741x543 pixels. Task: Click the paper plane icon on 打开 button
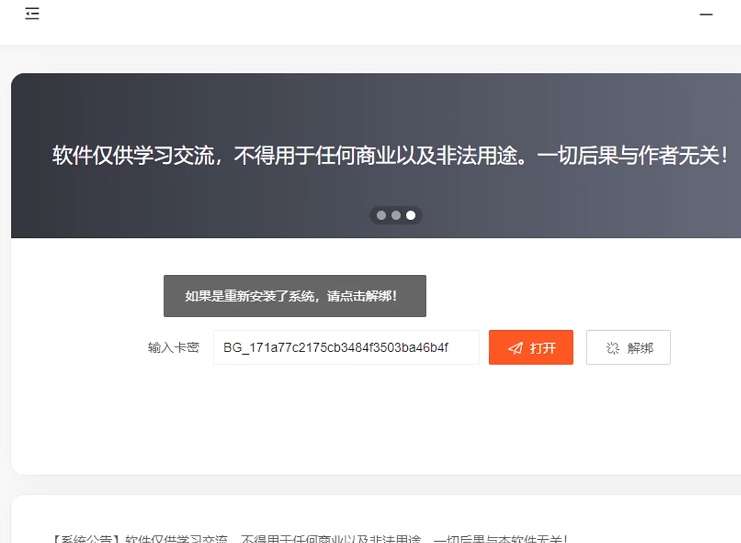point(515,348)
